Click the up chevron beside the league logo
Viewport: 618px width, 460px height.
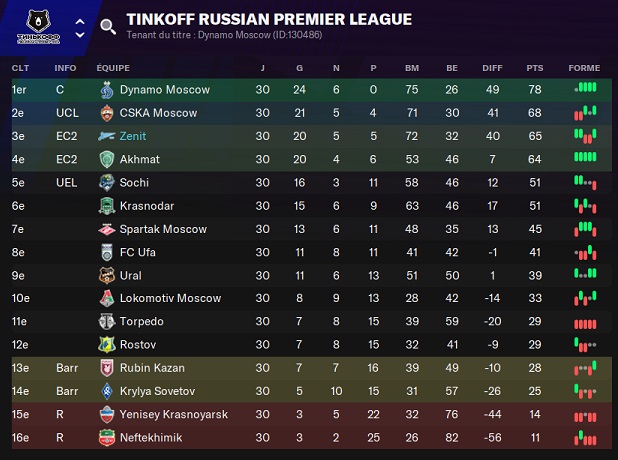[79, 17]
